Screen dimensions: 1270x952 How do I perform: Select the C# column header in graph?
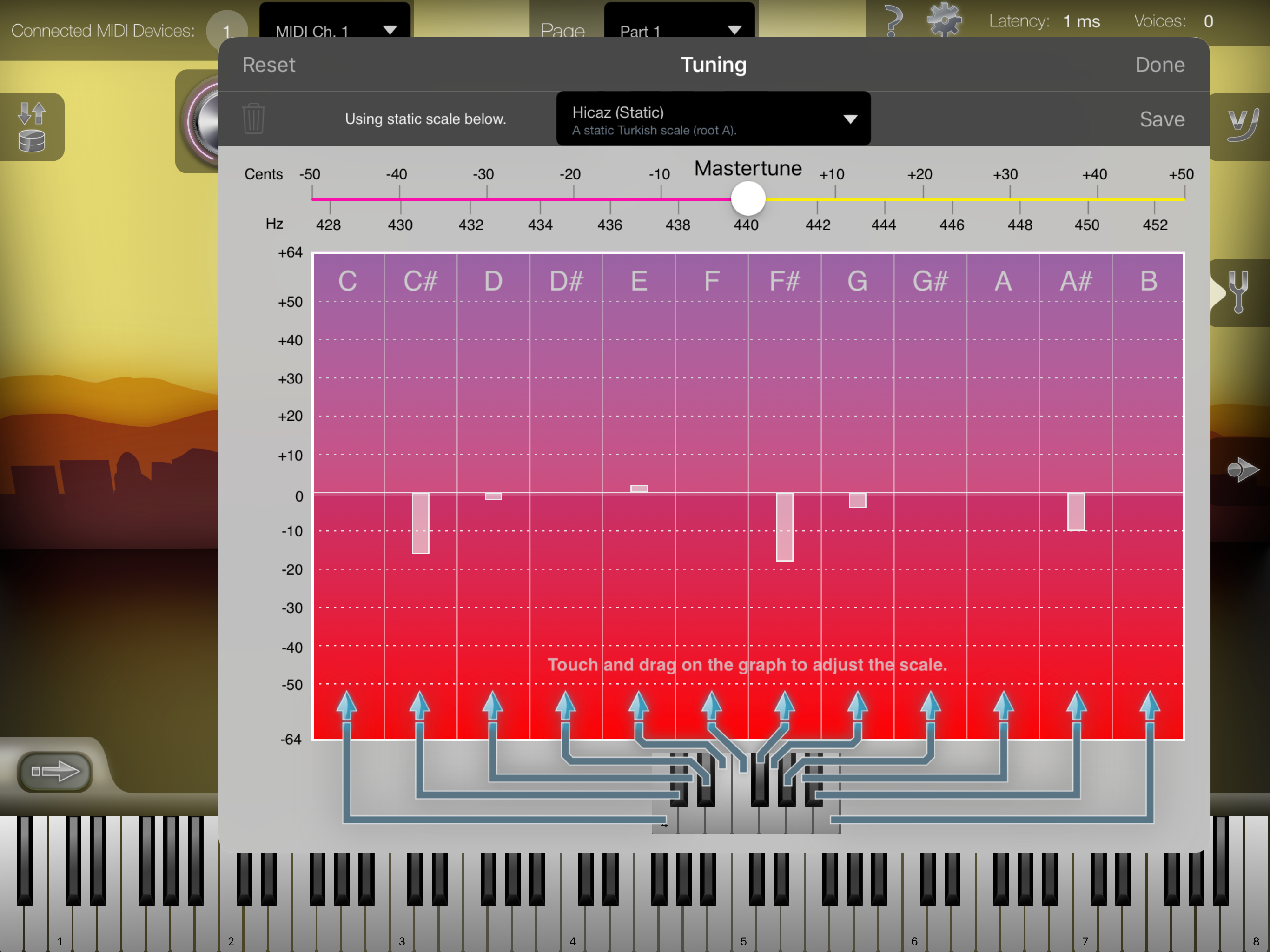[x=420, y=281]
